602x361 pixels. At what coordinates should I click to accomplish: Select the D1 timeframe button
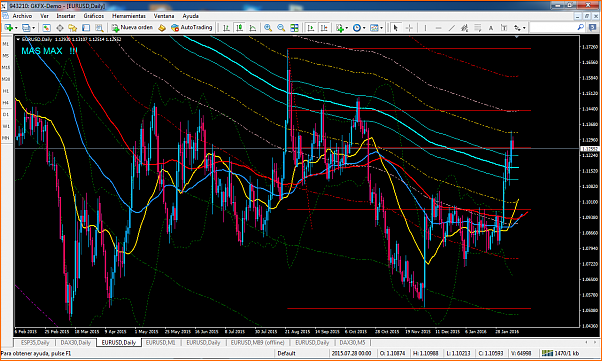coord(6,114)
